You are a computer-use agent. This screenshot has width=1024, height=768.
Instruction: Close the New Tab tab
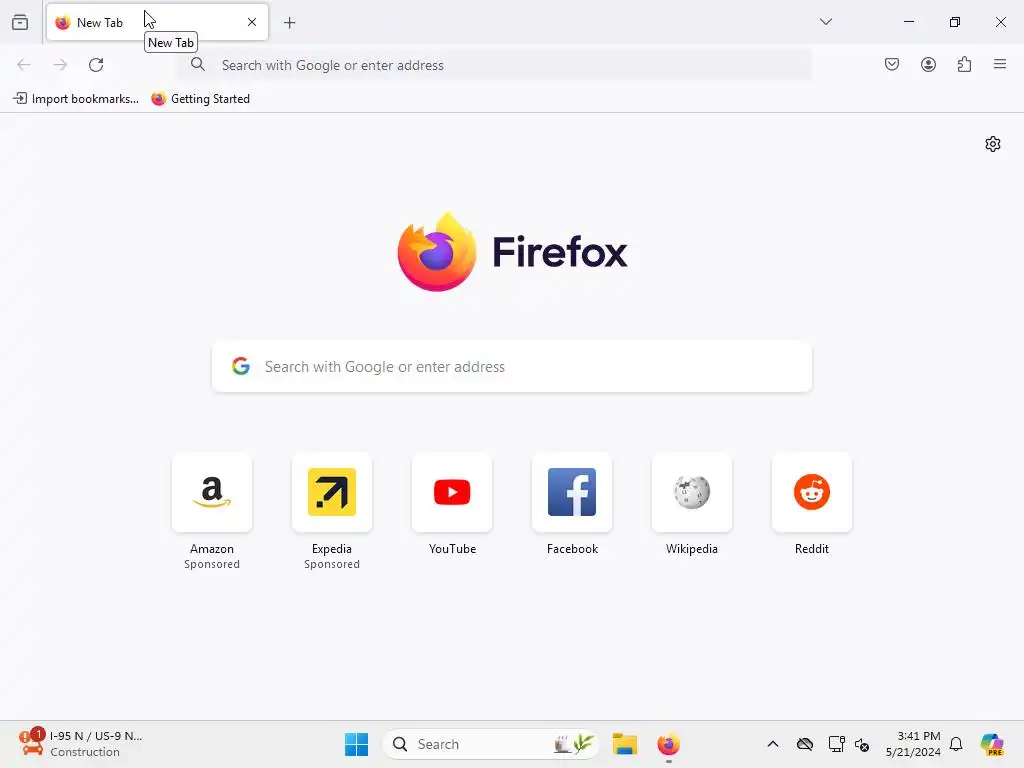tap(251, 22)
